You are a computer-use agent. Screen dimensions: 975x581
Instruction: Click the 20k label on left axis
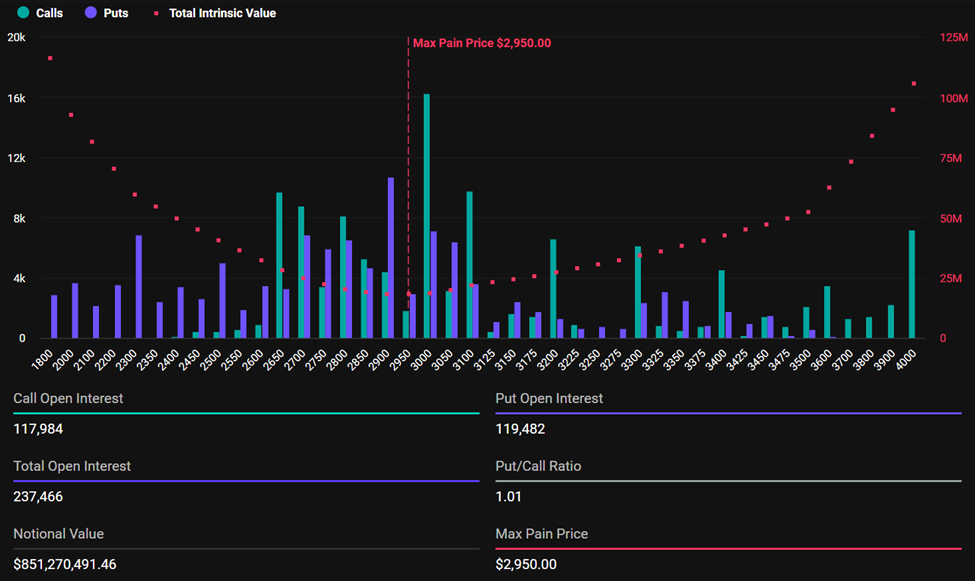click(x=16, y=38)
